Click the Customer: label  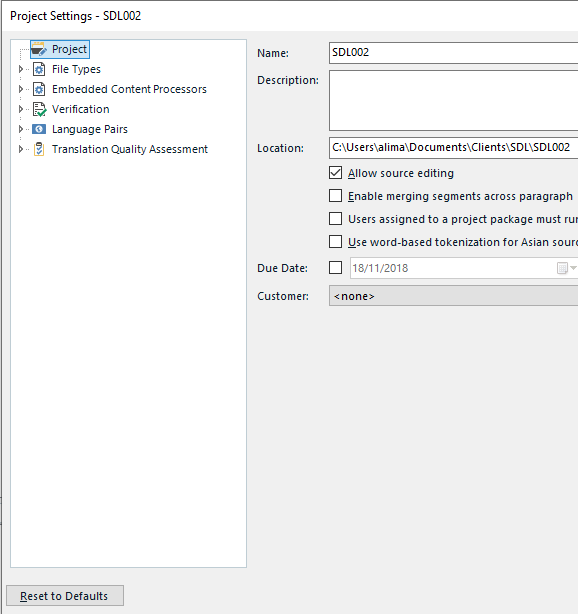pos(283,296)
